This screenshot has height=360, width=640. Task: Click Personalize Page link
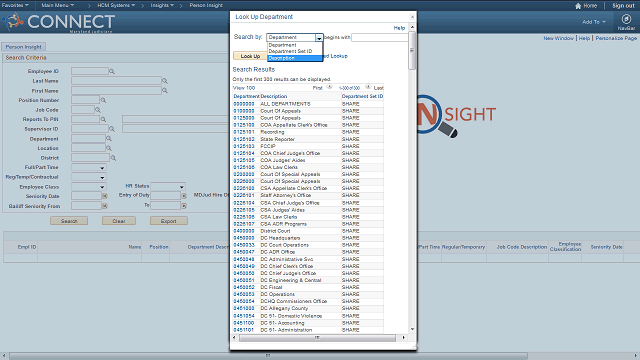click(x=616, y=38)
